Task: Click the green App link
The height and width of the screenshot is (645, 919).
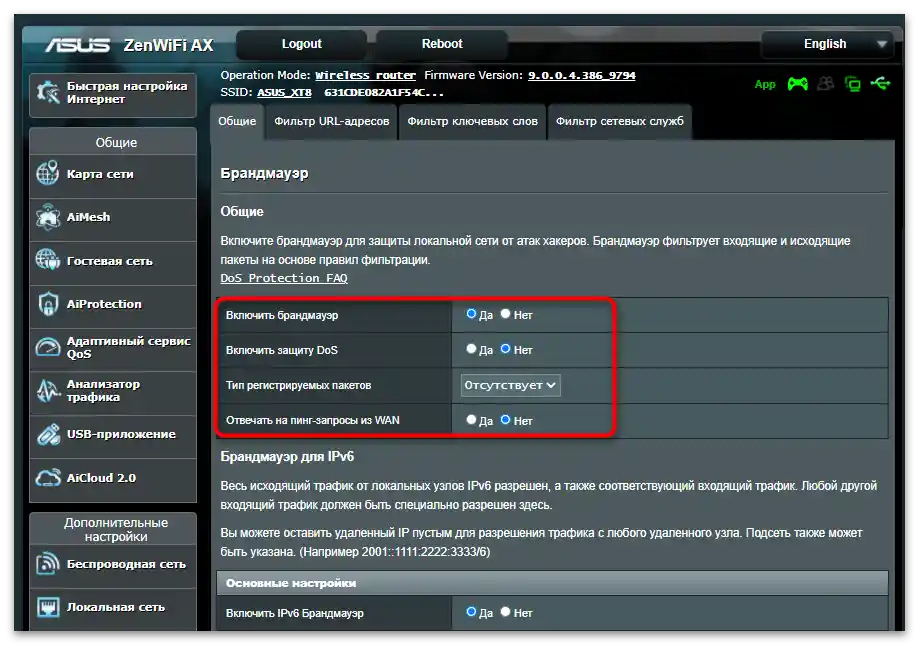Action: click(765, 84)
